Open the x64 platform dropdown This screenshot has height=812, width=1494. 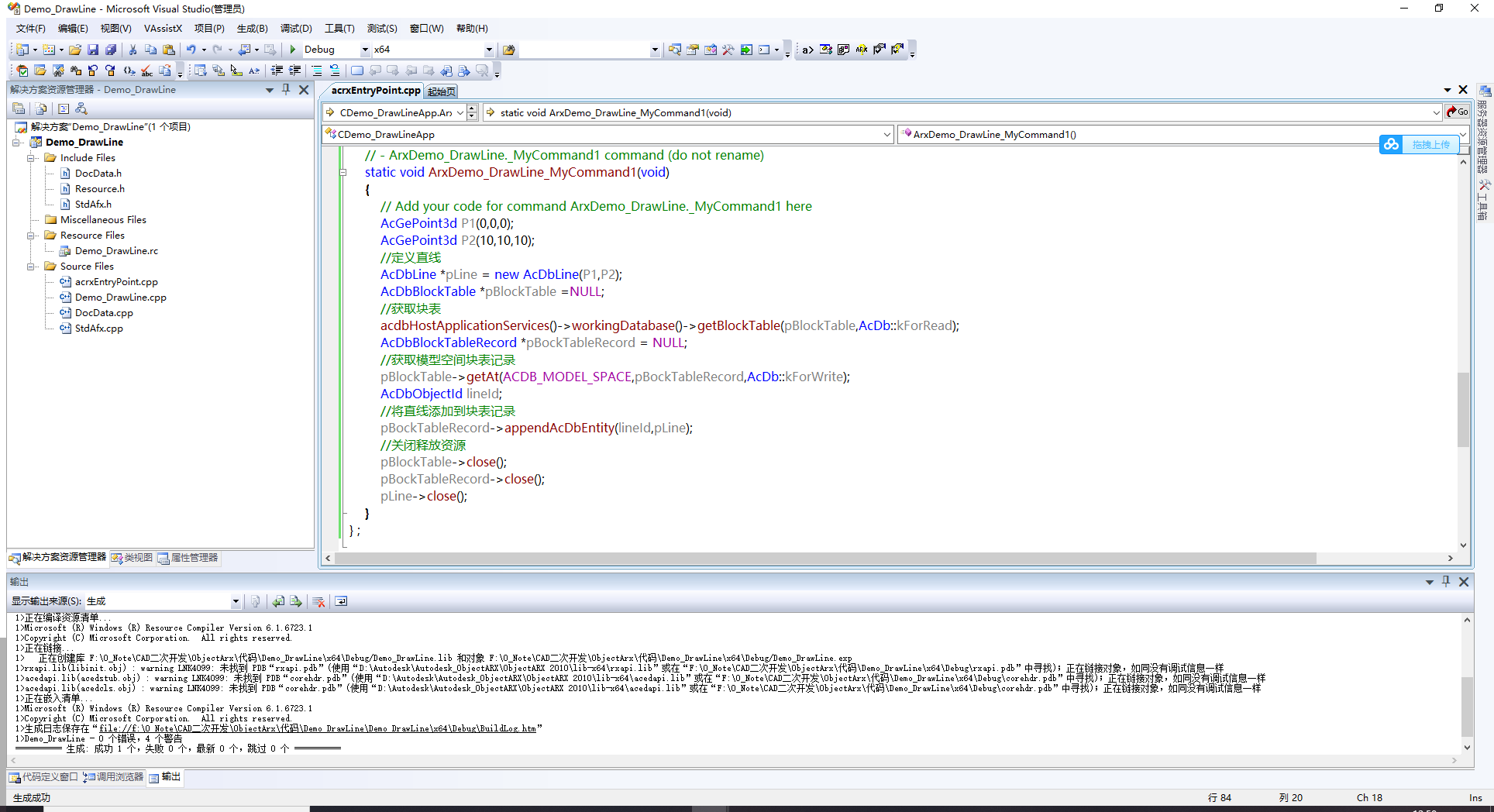(x=489, y=50)
